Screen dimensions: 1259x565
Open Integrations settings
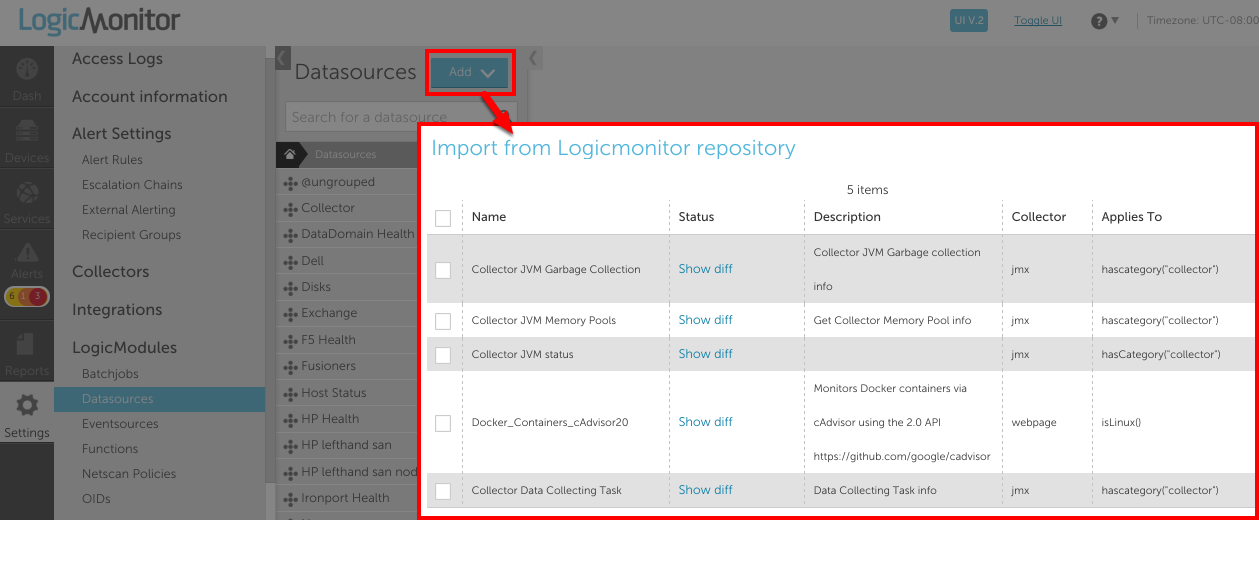click(117, 310)
